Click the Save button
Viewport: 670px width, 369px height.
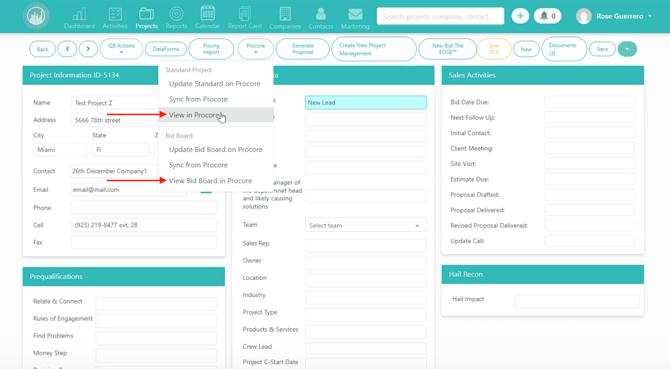pyautogui.click(x=602, y=49)
